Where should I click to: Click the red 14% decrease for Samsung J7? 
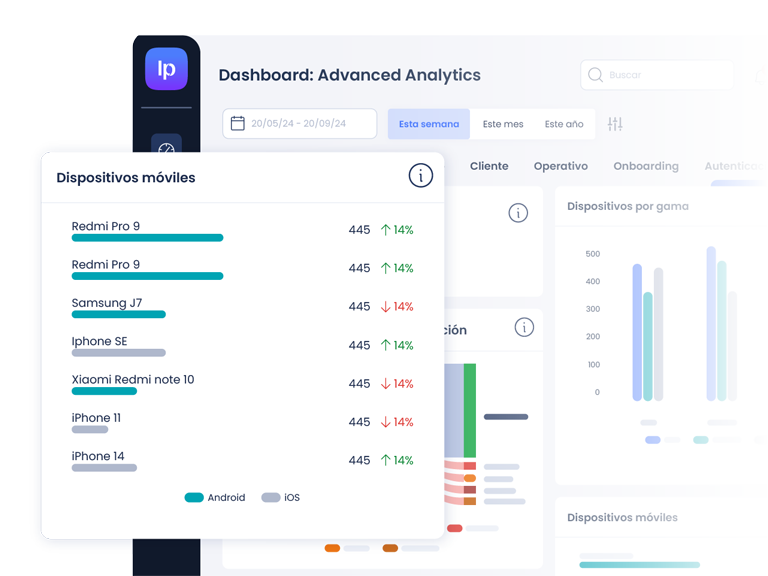pyautogui.click(x=397, y=307)
